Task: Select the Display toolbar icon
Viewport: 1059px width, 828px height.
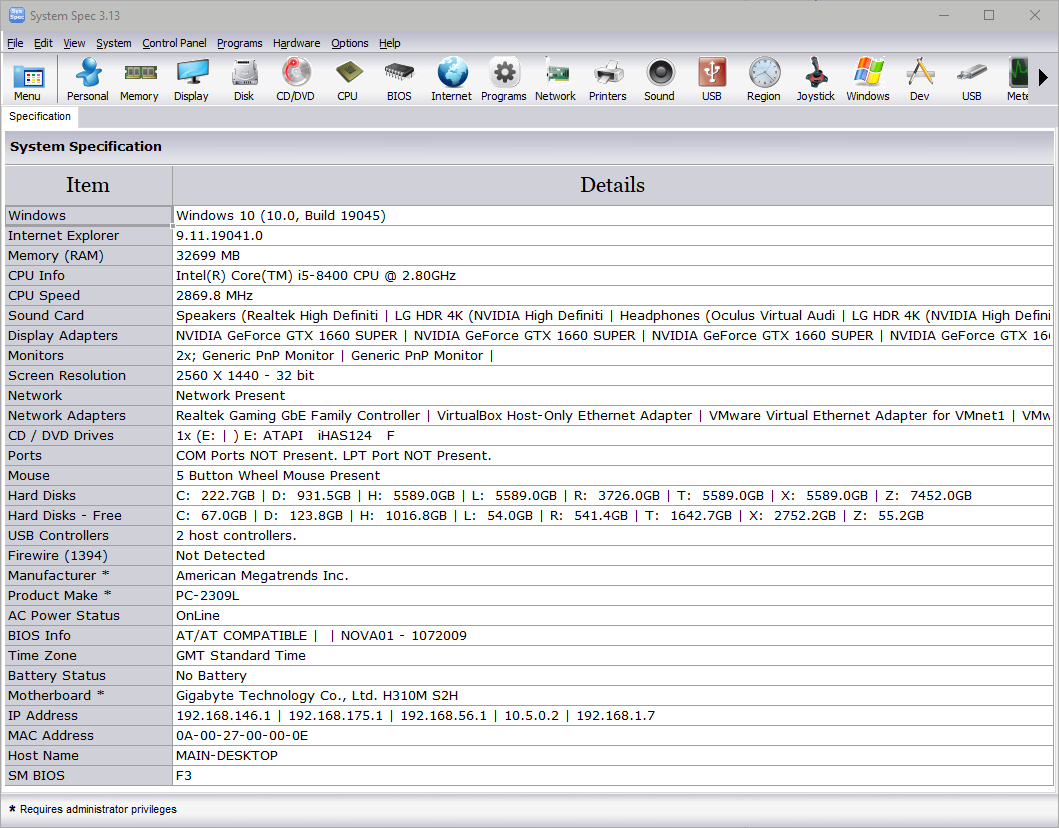Action: (x=191, y=79)
